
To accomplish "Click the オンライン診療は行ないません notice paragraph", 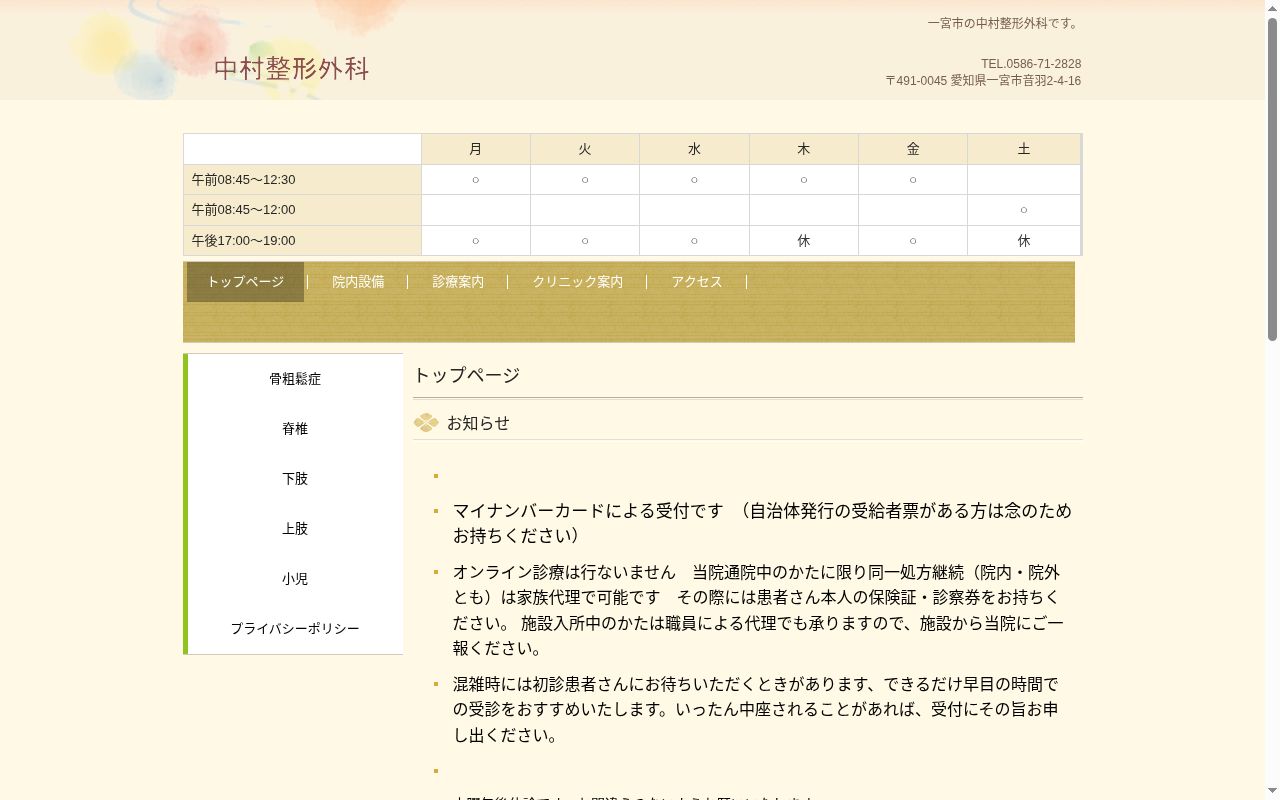I will point(758,610).
